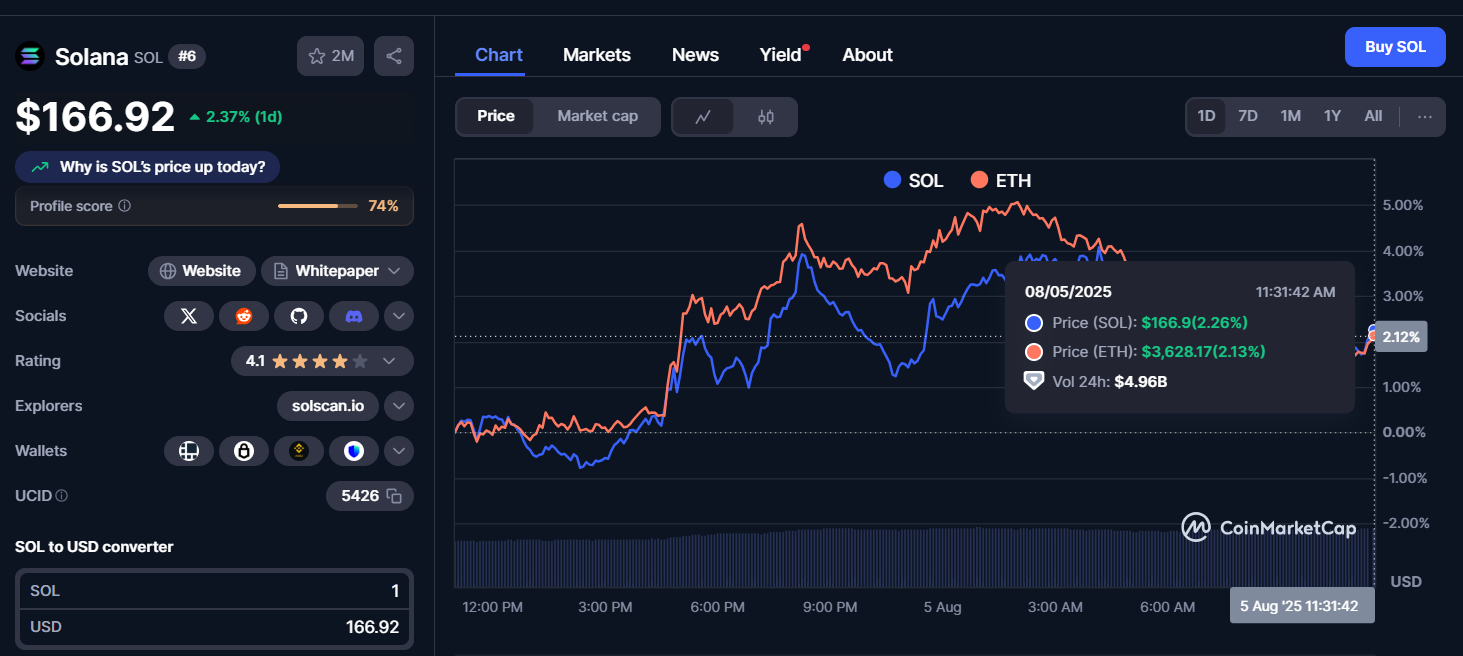Click the 2.12% price label on axis

1400,337
